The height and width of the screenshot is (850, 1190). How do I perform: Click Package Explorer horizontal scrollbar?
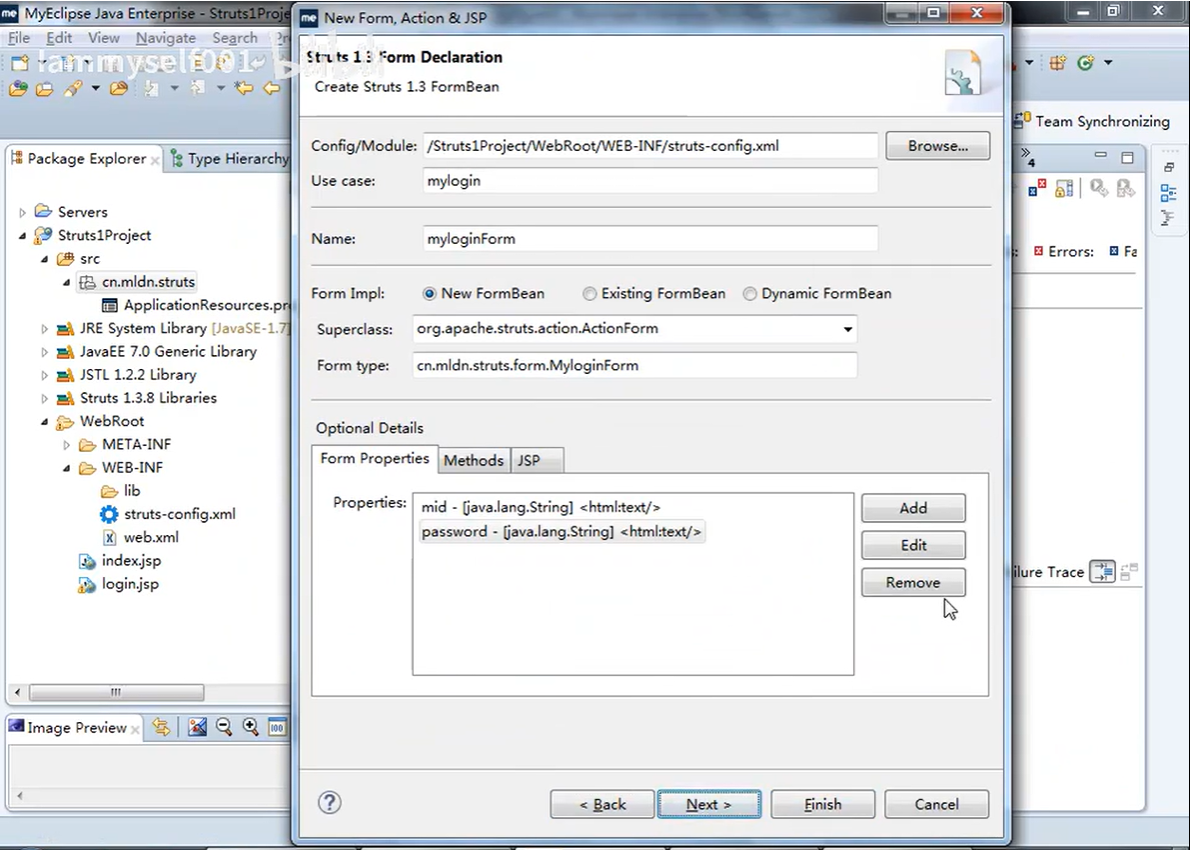116,692
